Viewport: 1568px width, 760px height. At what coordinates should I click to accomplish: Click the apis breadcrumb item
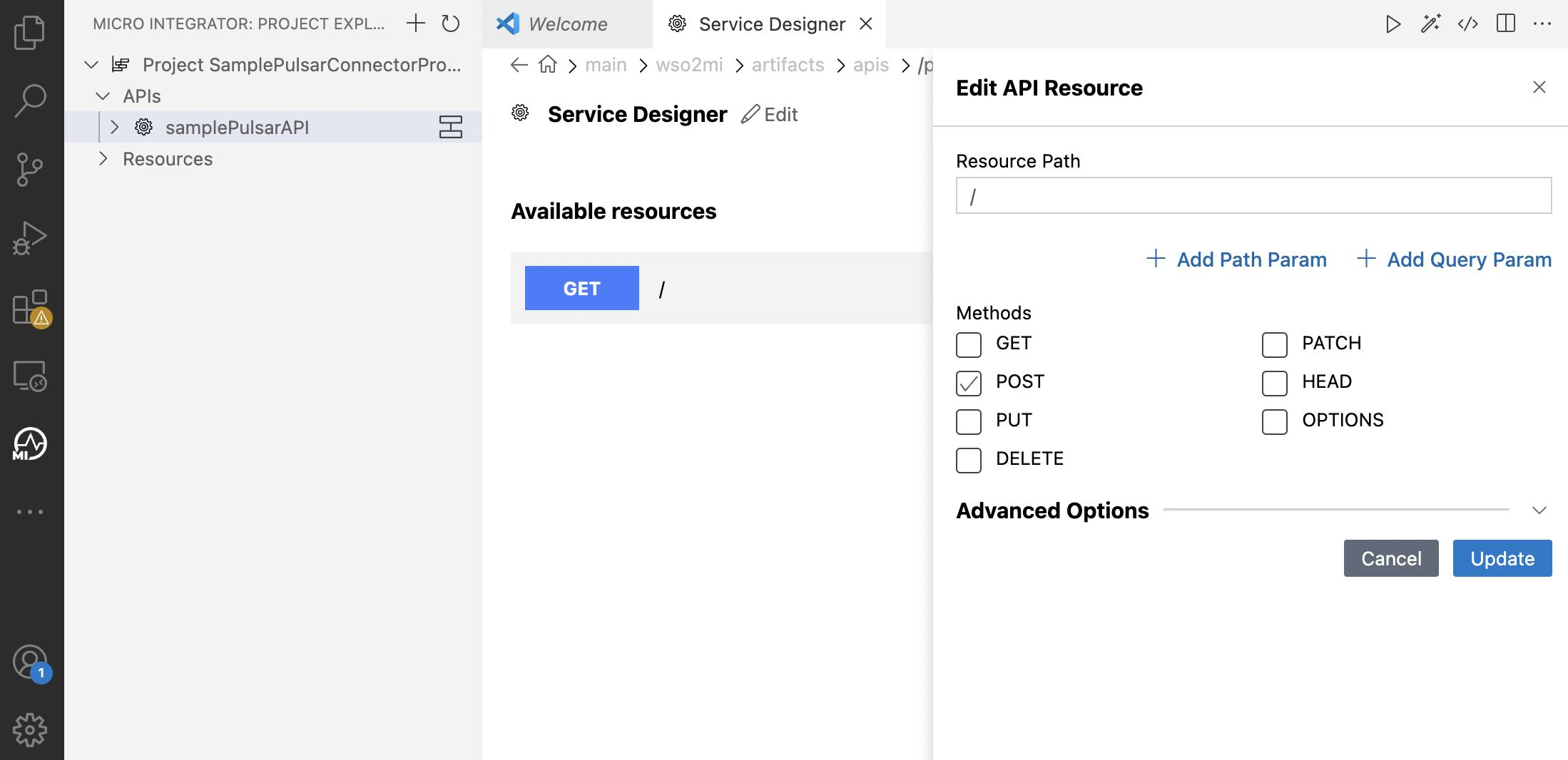(871, 65)
